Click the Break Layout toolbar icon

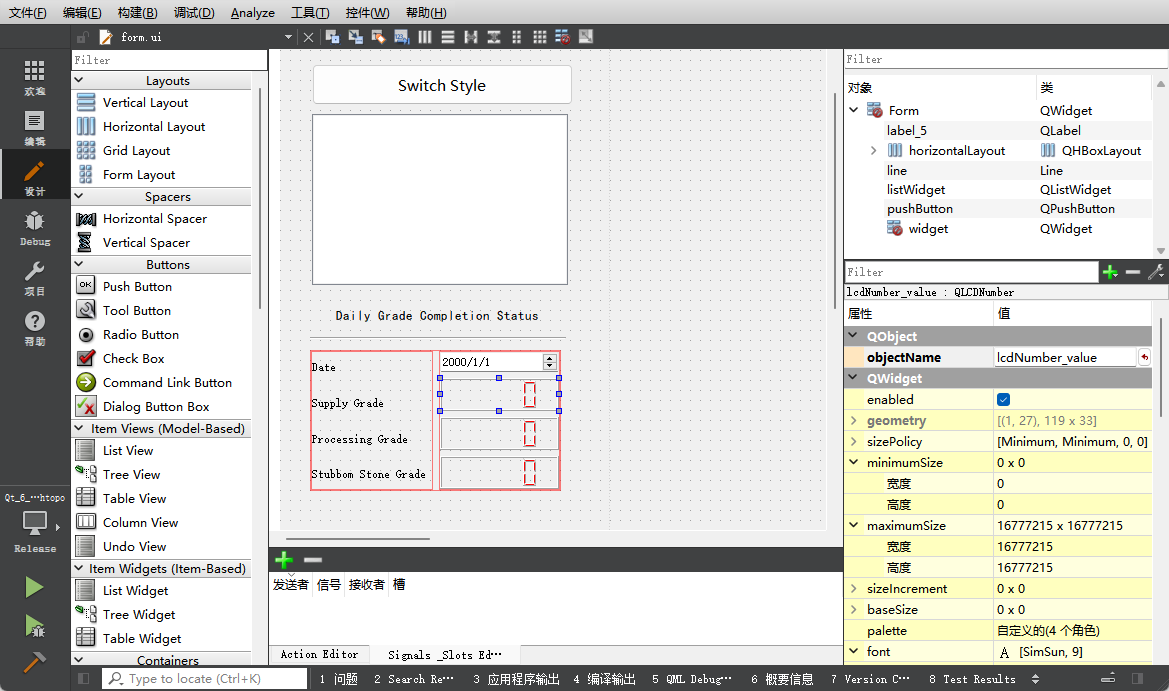click(x=563, y=37)
